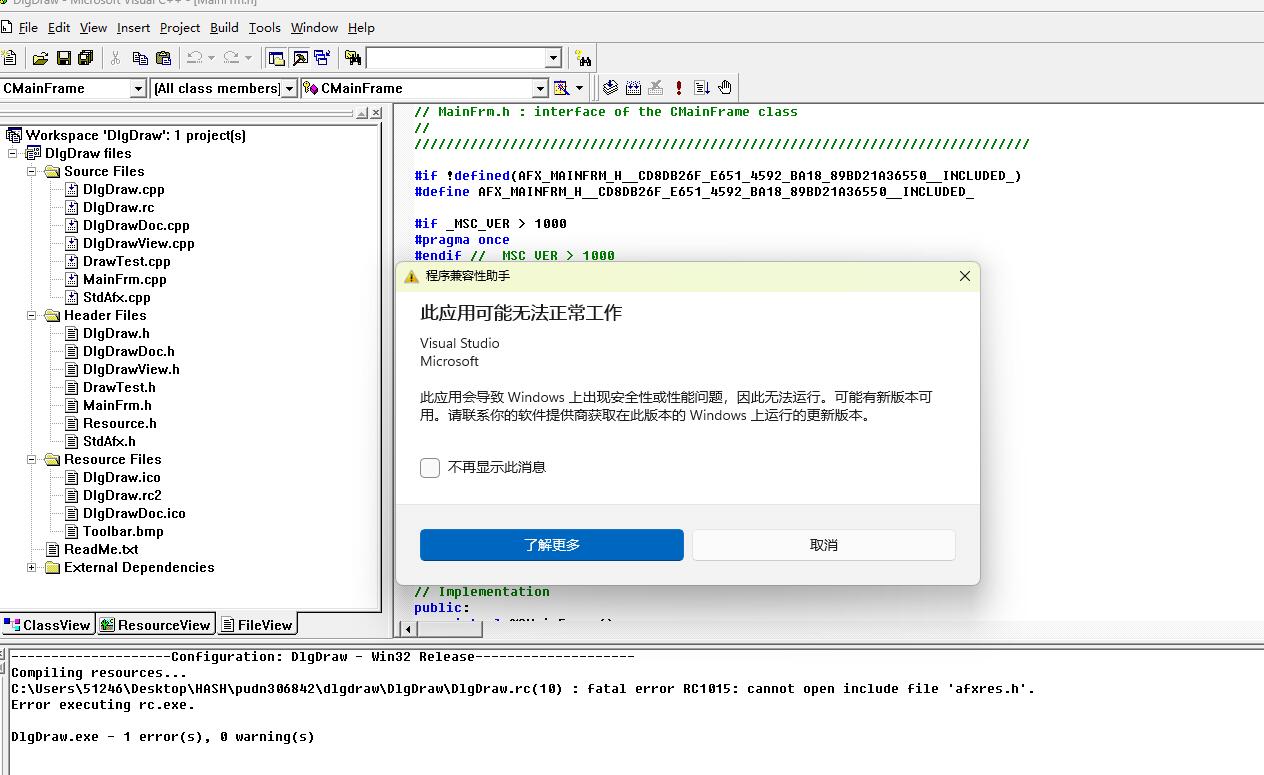Select DlgDraw.rc2 in Resource Files
1264x775 pixels.
click(122, 495)
